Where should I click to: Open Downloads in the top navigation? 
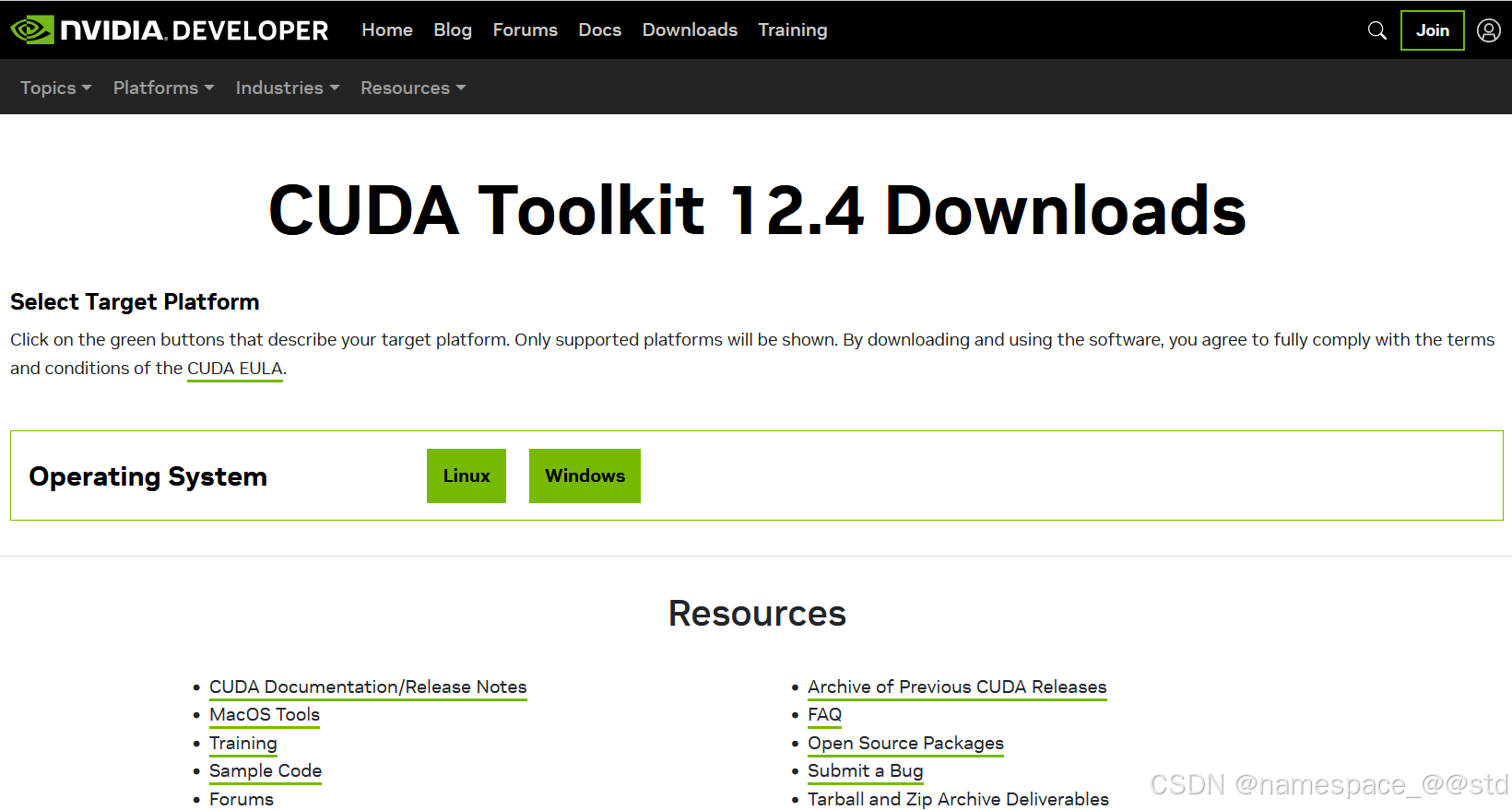690,30
